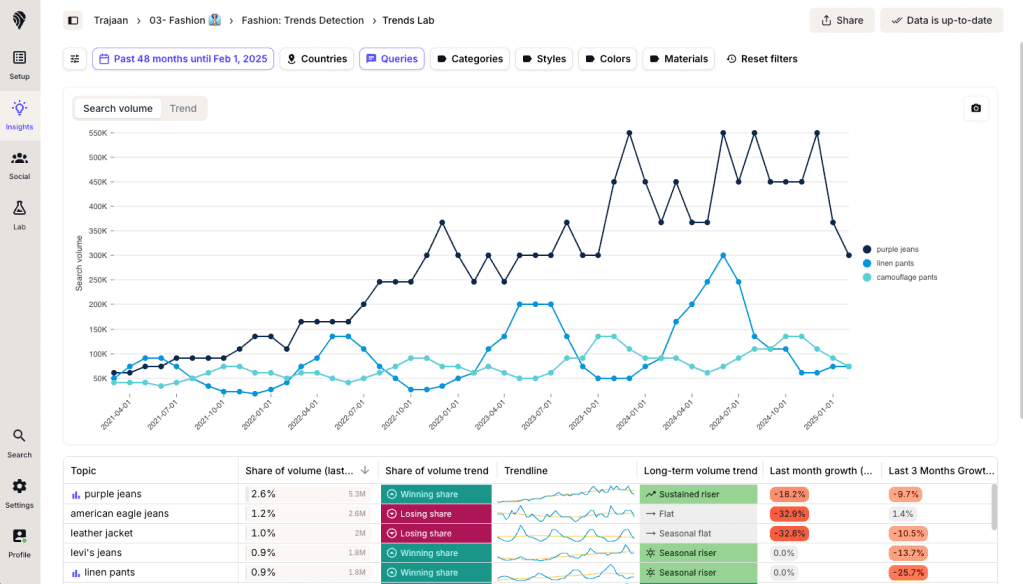Image resolution: width=1023 pixels, height=584 pixels.
Task: Switch to Trend tab
Action: pos(183,108)
